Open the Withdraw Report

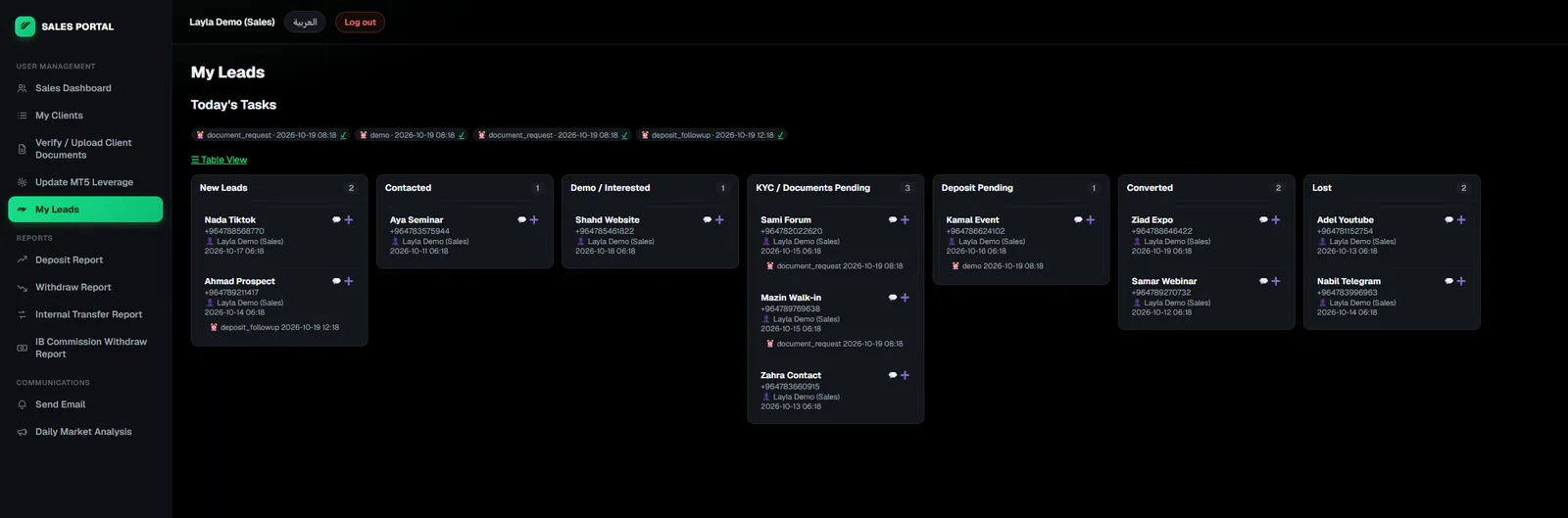click(x=85, y=287)
